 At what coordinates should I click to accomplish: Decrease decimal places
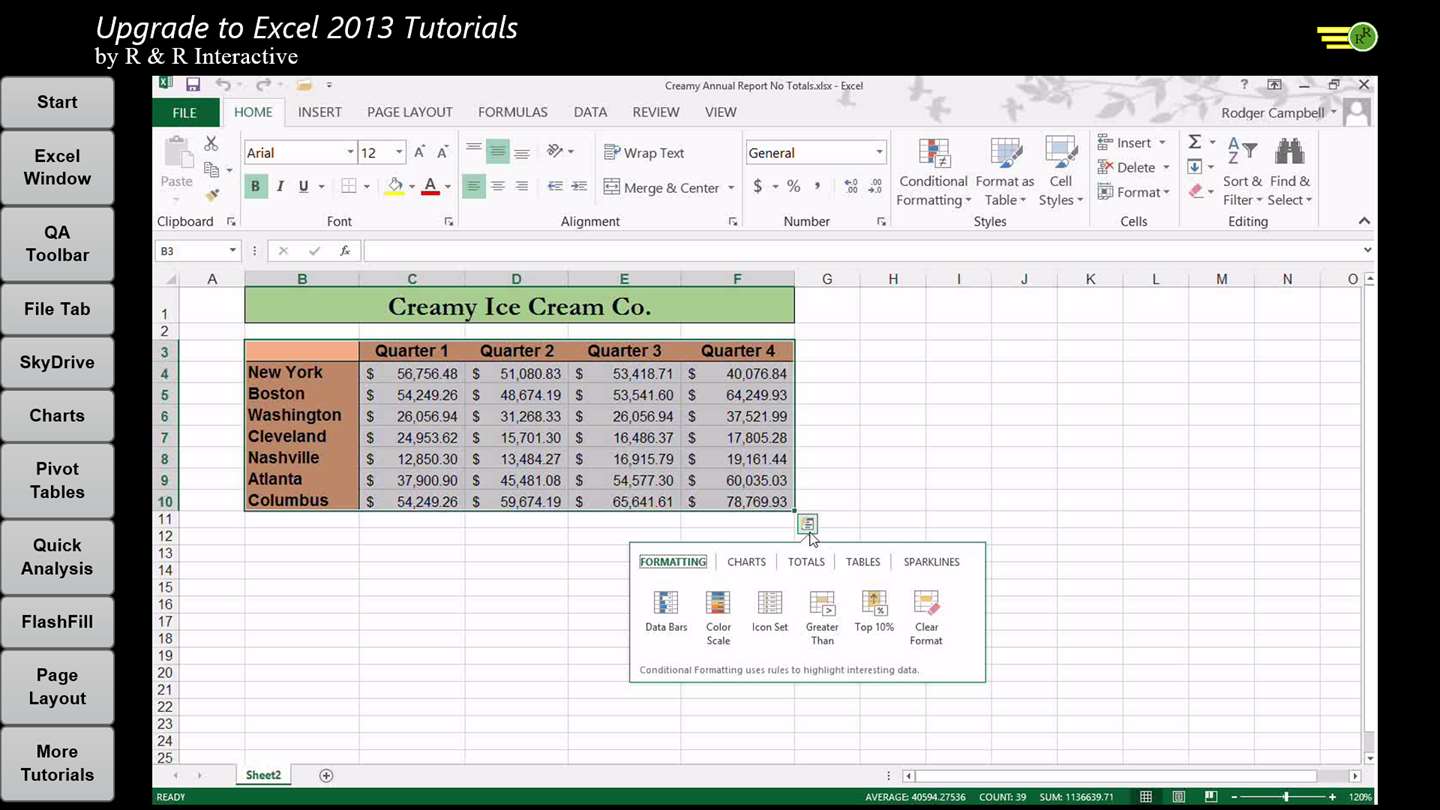tap(875, 186)
